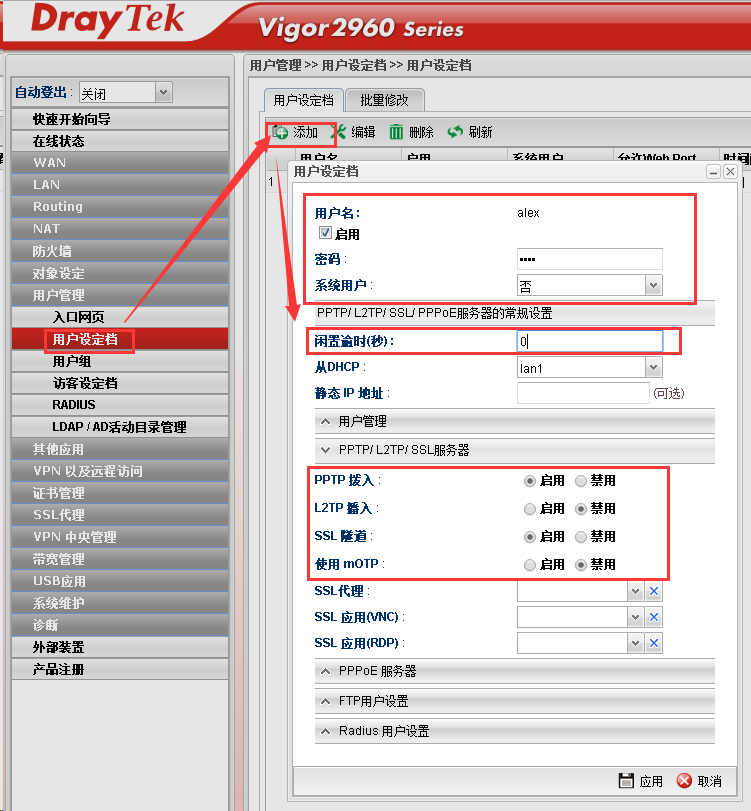Select 启用 for SSL 隧道
The height and width of the screenshot is (811, 751).
(x=530, y=537)
